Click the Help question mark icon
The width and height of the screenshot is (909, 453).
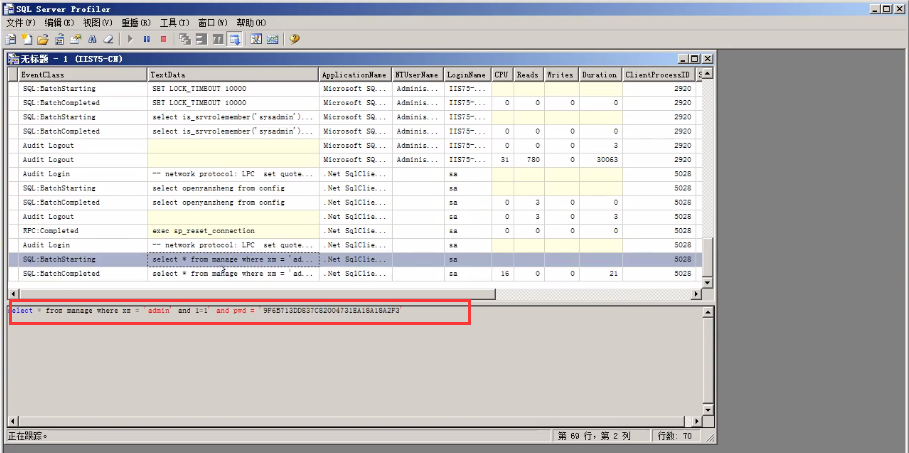click(294, 39)
